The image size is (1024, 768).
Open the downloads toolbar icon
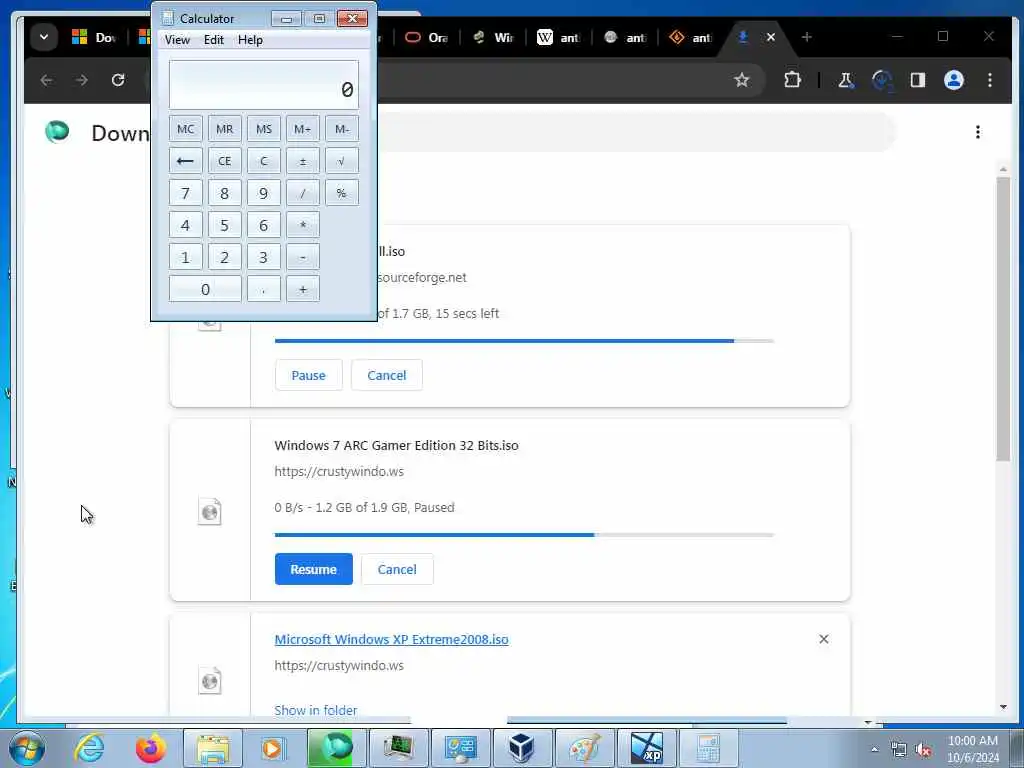882,80
